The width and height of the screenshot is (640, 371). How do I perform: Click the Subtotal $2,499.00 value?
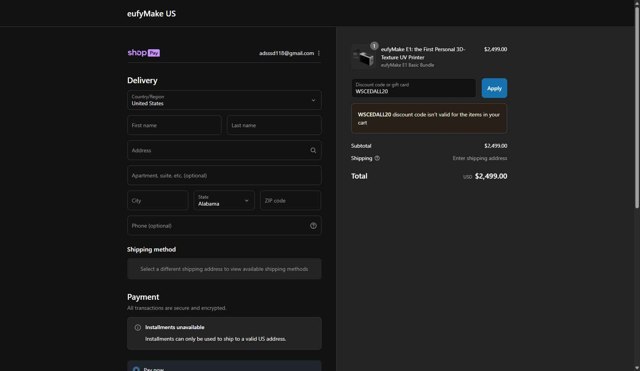coord(496,146)
